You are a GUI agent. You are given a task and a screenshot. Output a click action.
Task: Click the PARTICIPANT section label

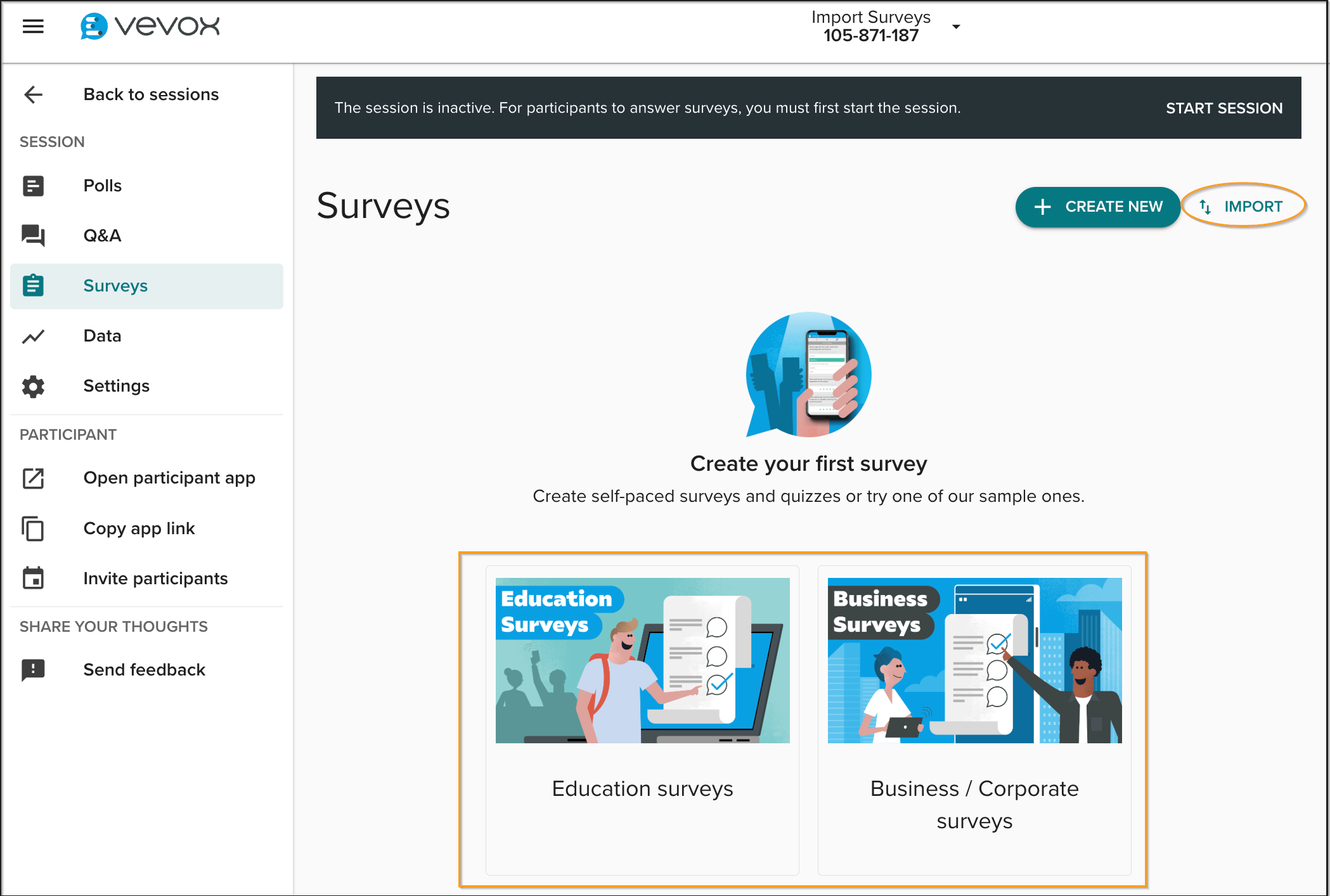68,435
